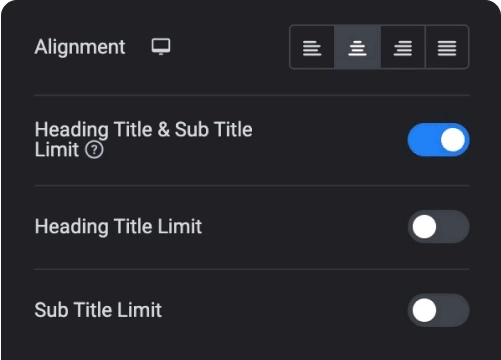Image resolution: width=501 pixels, height=360 pixels.
Task: Choose the center alignment icon
Action: tap(357, 47)
